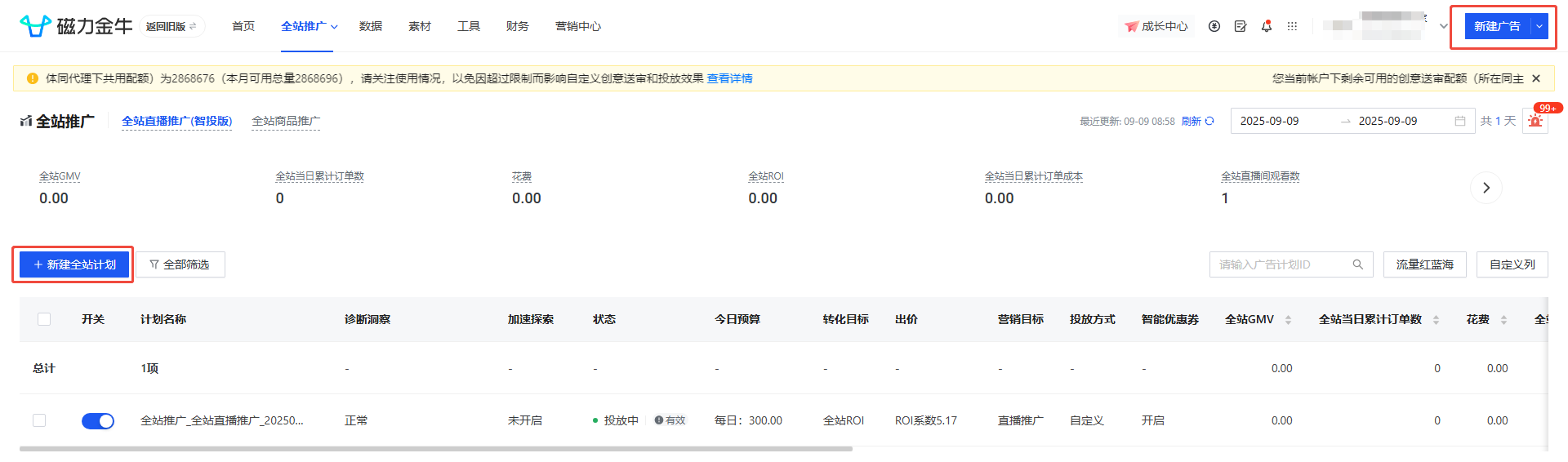Click 诊断洞察 column header
The height and width of the screenshot is (462, 1568).
[367, 319]
